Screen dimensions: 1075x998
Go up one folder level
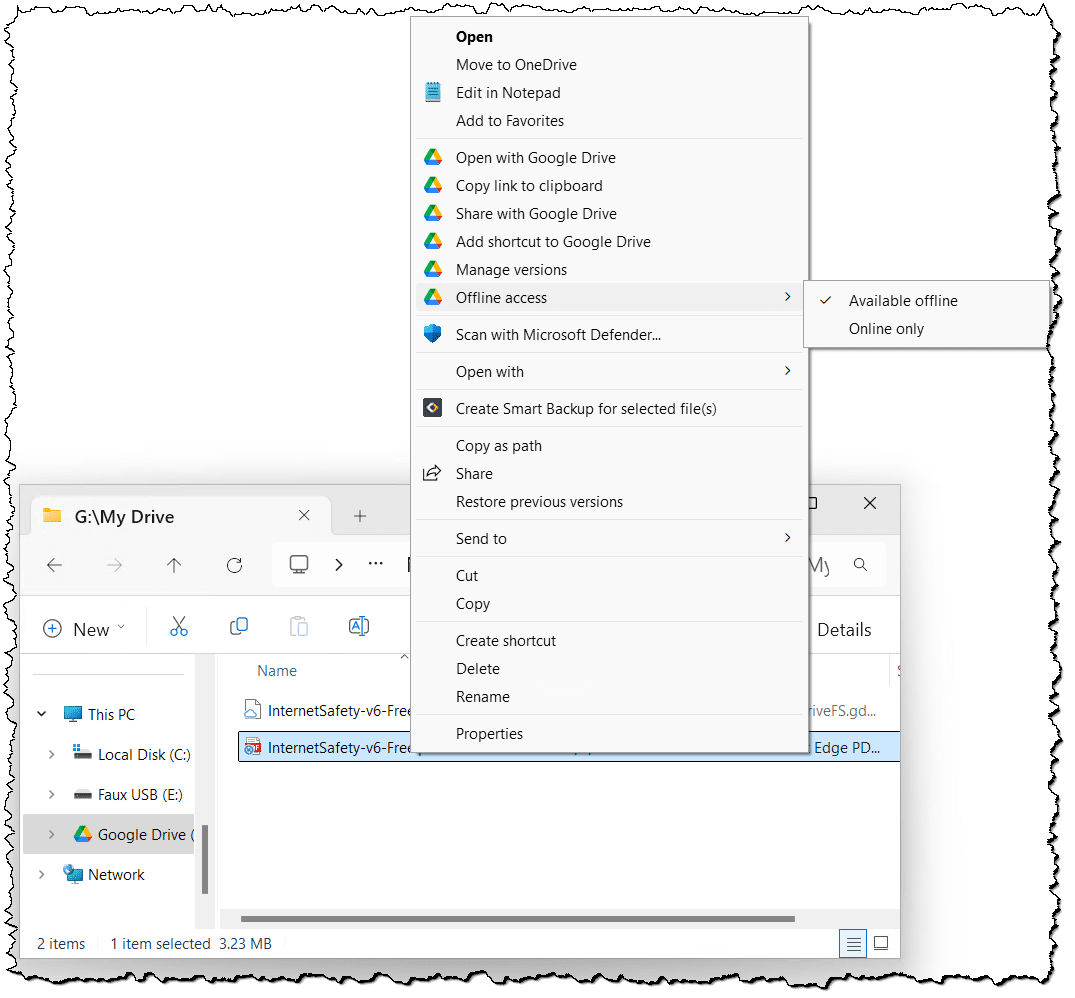point(174,565)
